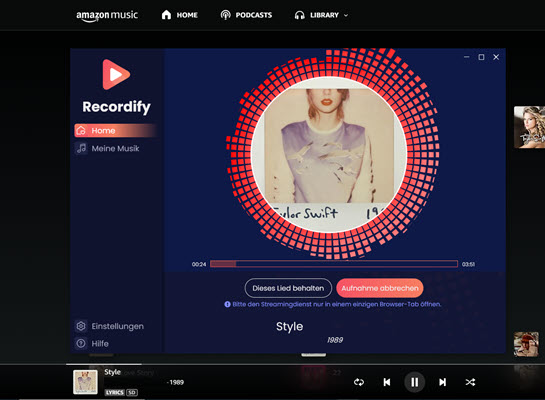Screen dimensions: 545x400
Task: Minimize the Recordify window
Action: (466, 57)
